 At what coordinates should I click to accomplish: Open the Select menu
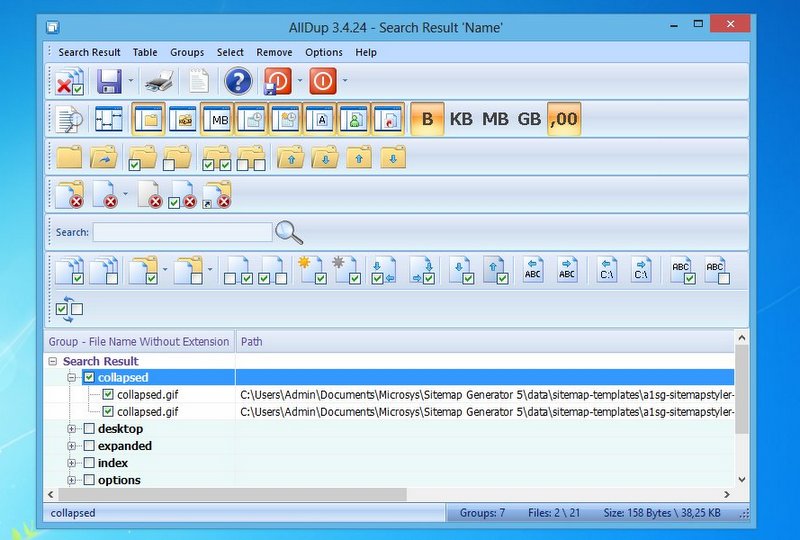230,53
